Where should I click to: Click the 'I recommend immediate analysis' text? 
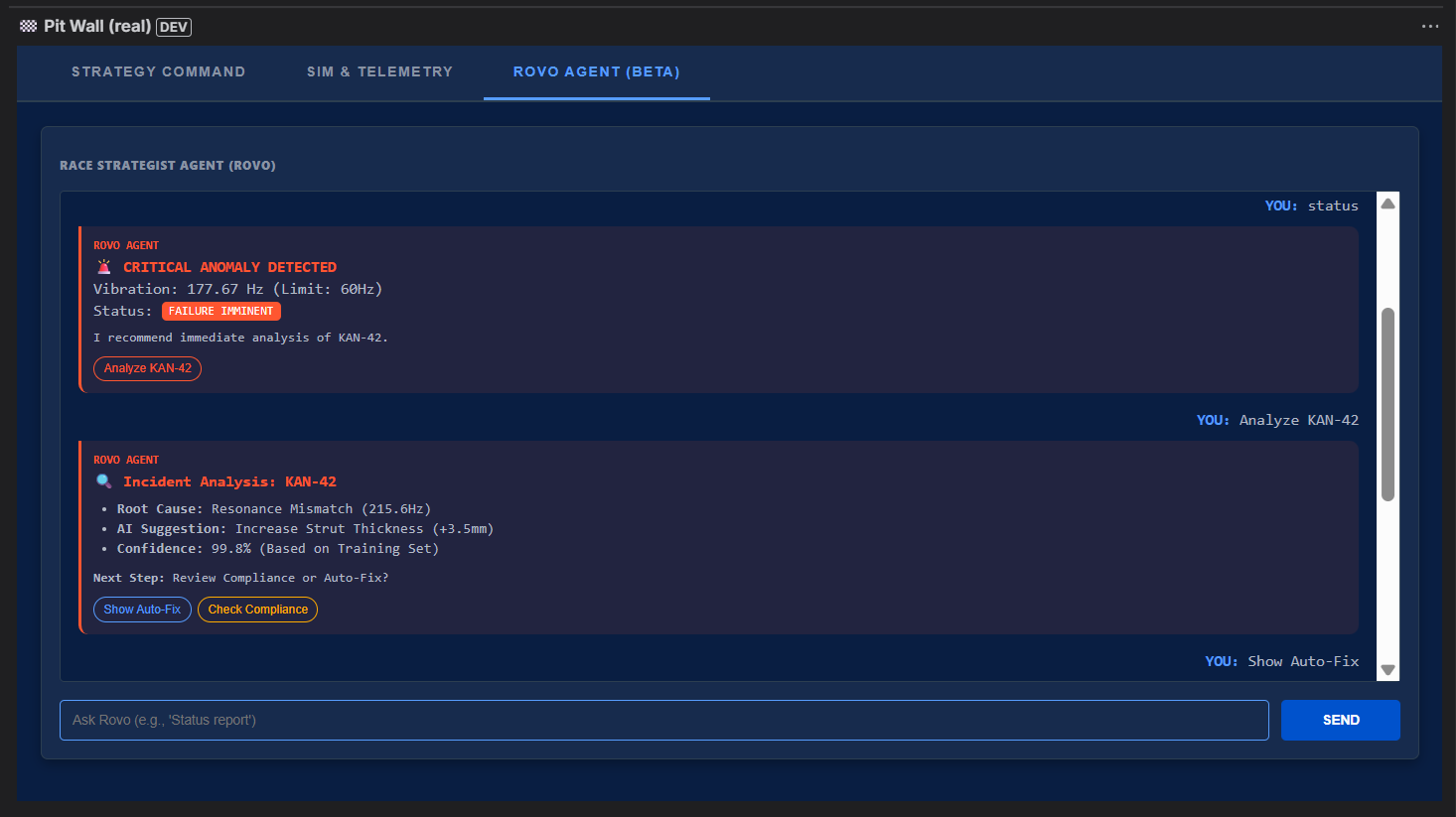240,338
